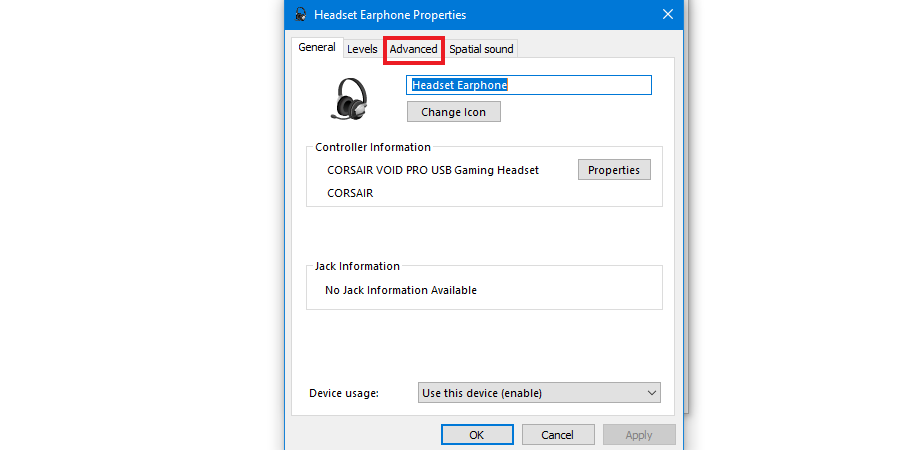Screen dimensions: 900x450
Task: Select the Spatial sound tab
Action: tap(481, 49)
